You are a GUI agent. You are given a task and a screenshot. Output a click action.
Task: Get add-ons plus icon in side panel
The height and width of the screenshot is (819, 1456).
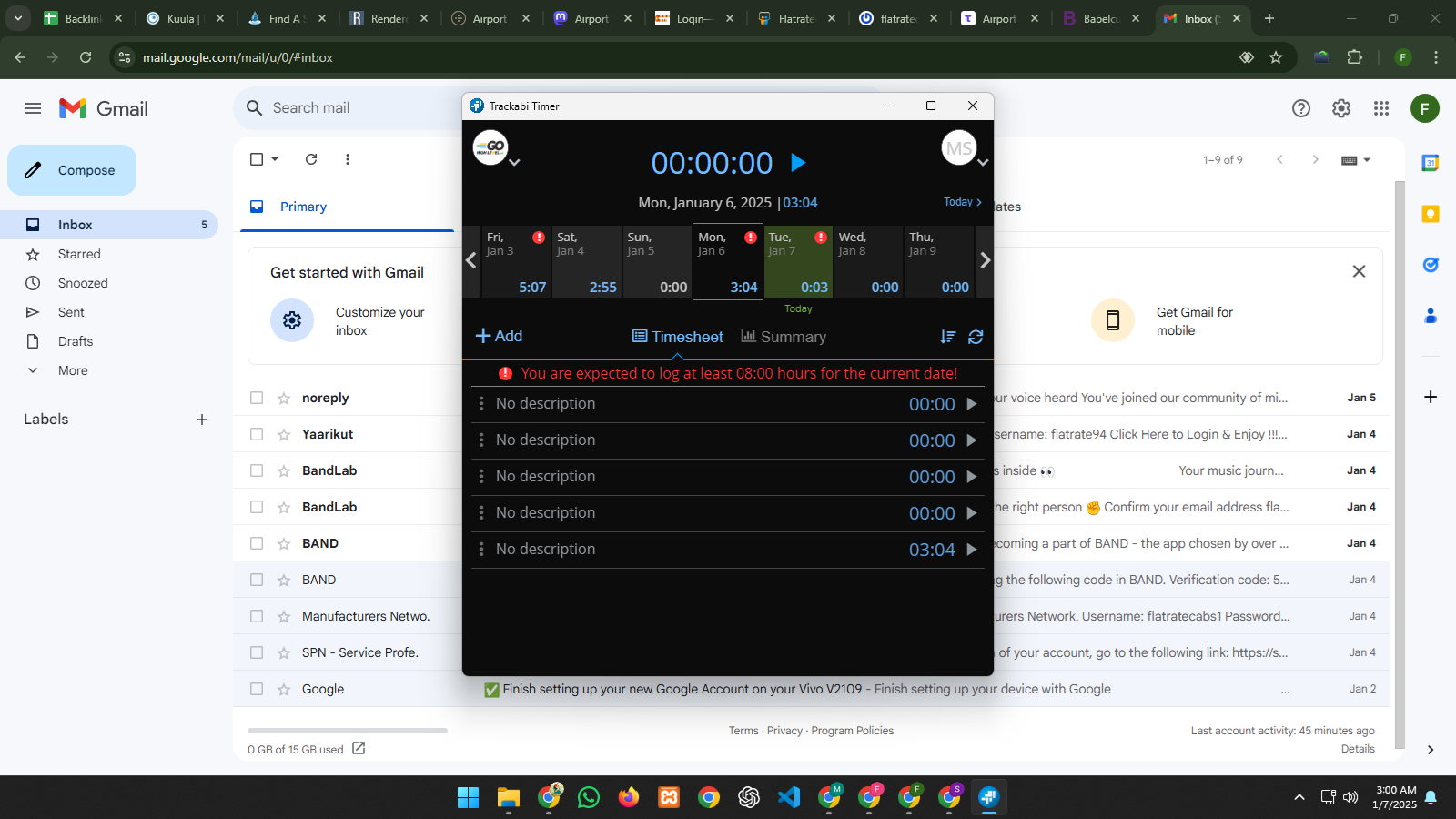pos(1431,397)
